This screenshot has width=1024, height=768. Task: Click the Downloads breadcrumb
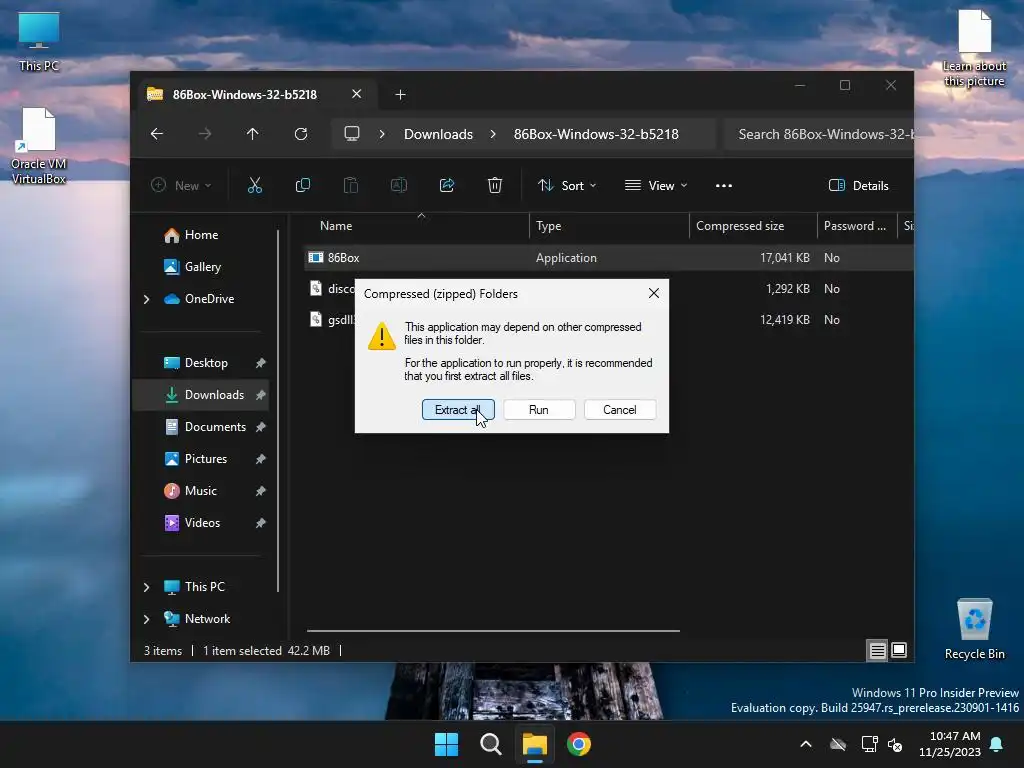pyautogui.click(x=438, y=134)
